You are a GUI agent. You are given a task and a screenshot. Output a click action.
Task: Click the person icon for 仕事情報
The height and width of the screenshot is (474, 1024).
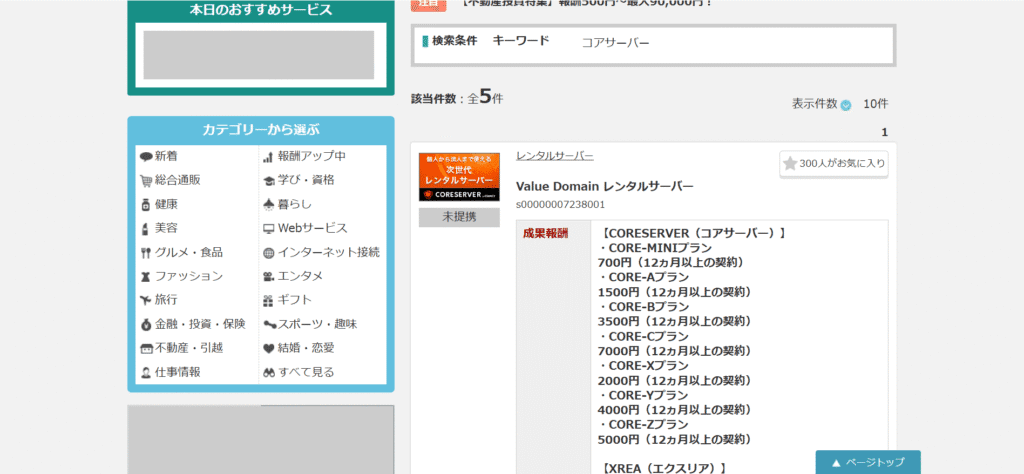(146, 373)
